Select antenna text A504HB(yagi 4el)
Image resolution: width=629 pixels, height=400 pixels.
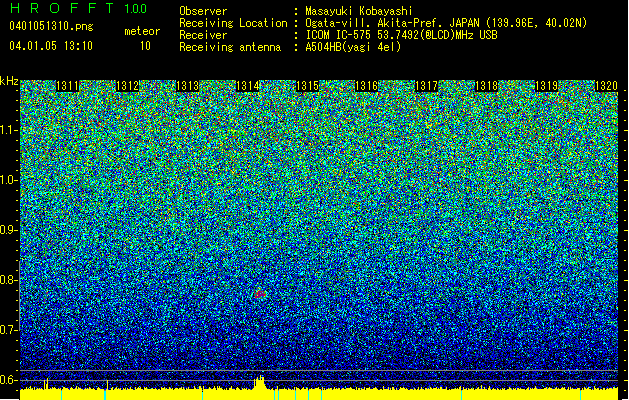pos(353,47)
